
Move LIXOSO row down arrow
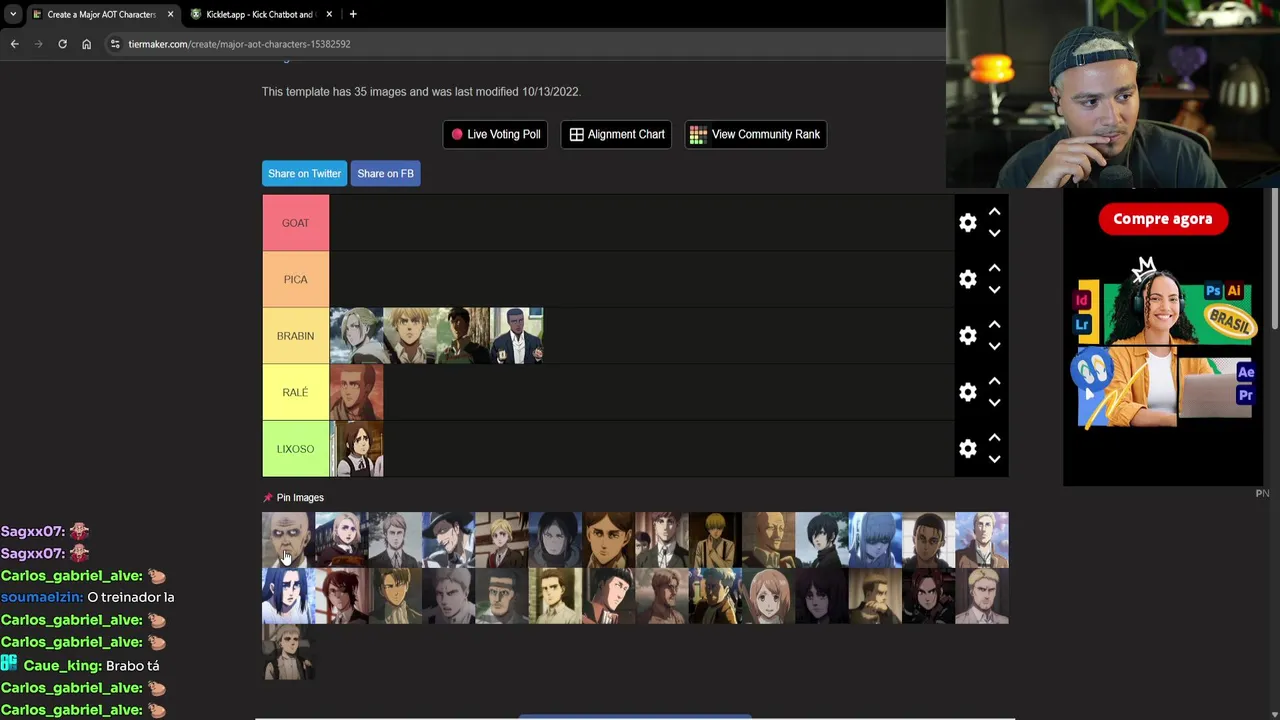(x=994, y=459)
